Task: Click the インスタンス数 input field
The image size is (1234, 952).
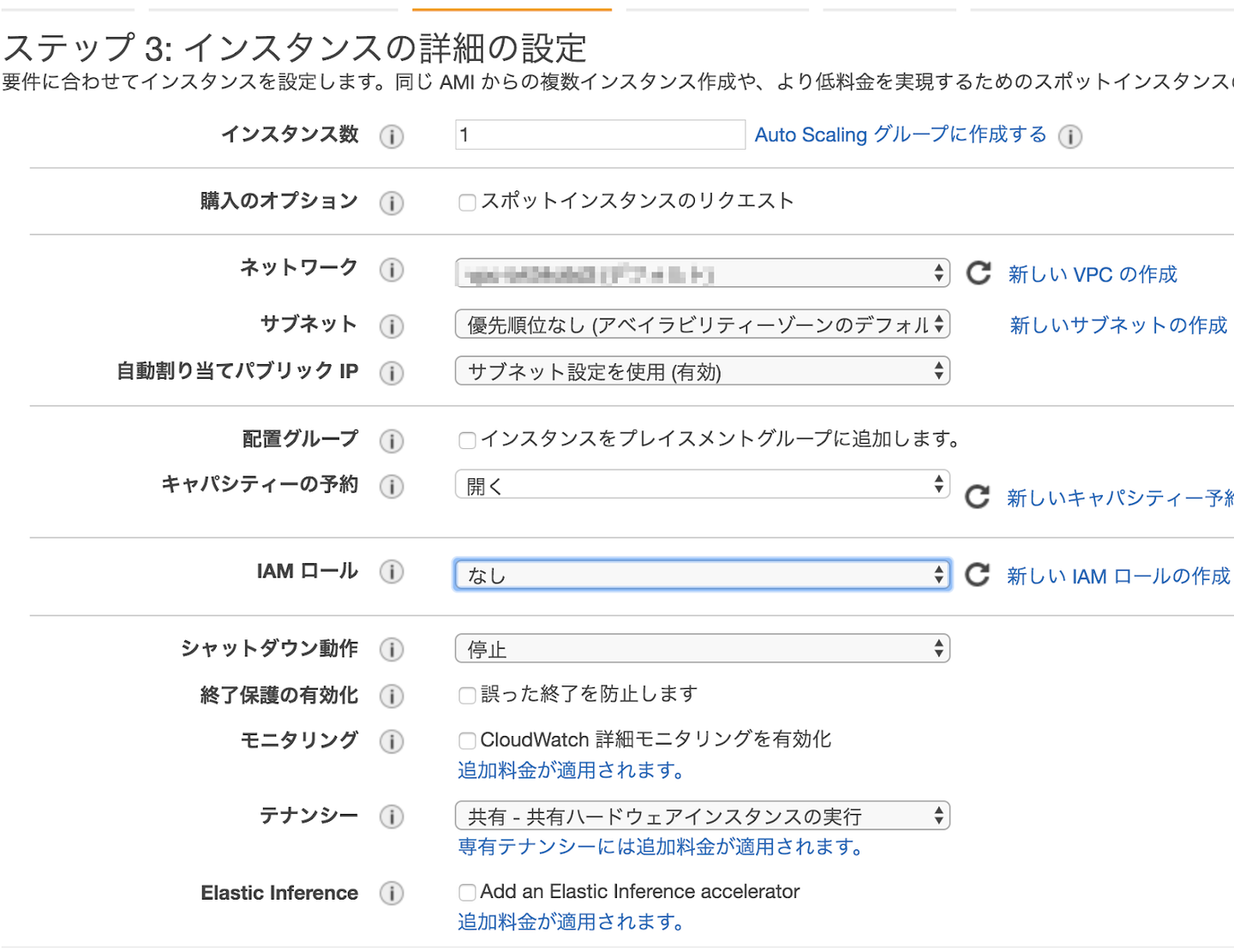Action: point(600,135)
